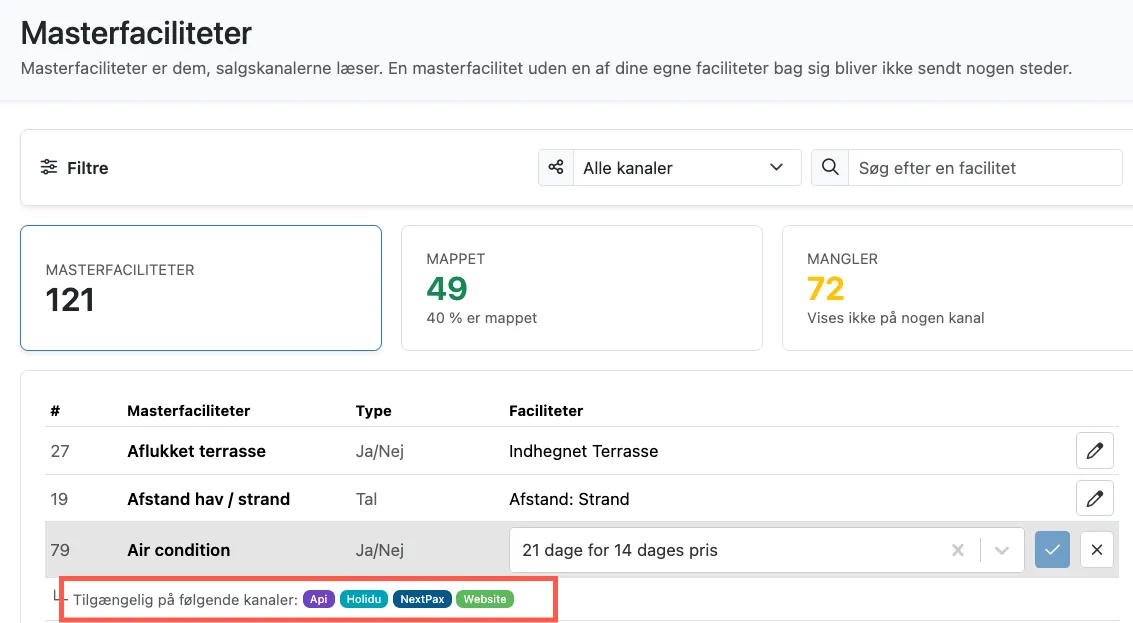Click the 40 % er mappet text
Image resolution: width=1133 pixels, height=623 pixels.
pyautogui.click(x=482, y=318)
